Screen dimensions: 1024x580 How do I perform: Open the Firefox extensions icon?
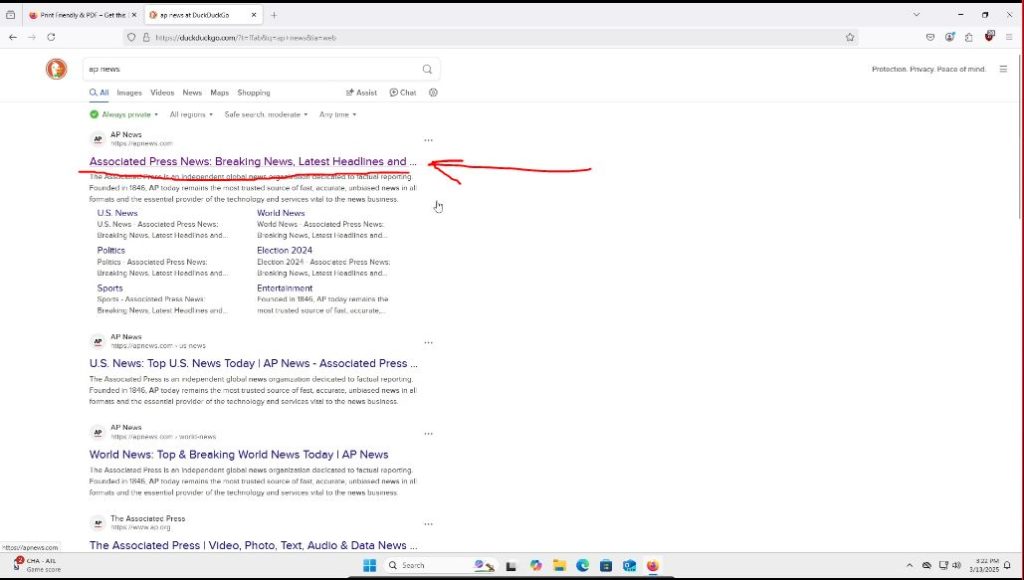(x=968, y=37)
